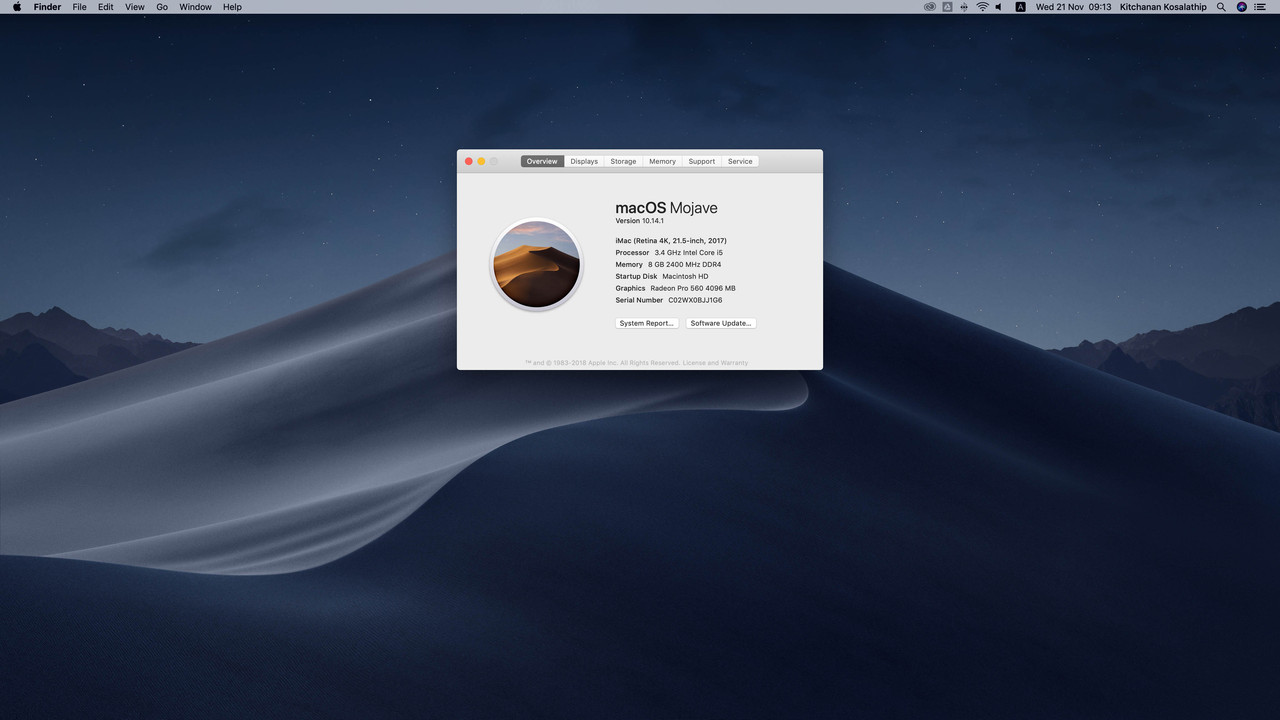Switch to the Support tab
Screen dimensions: 1280x720
tap(701, 161)
